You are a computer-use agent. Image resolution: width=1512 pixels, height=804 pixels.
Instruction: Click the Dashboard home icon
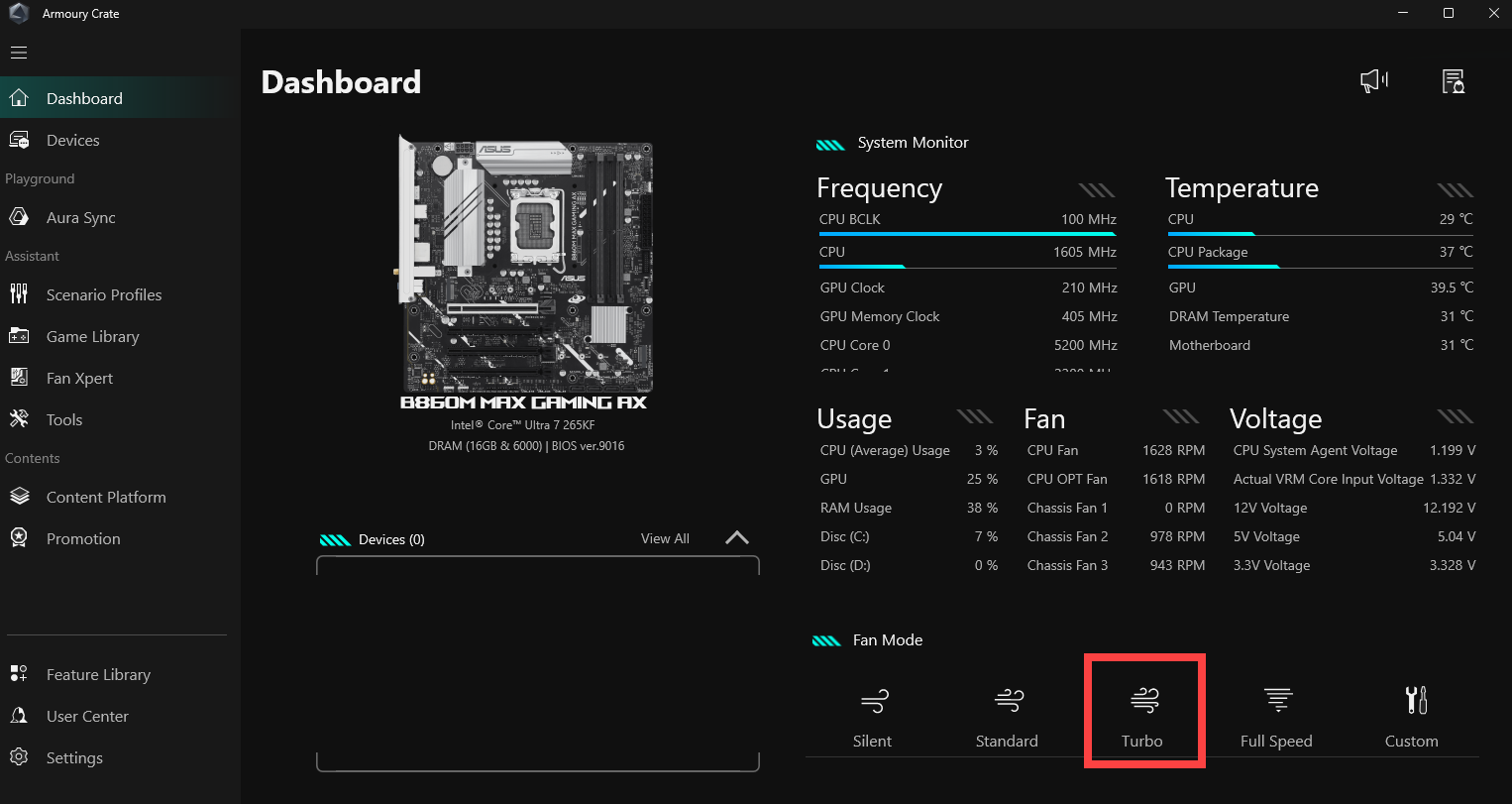click(x=19, y=98)
